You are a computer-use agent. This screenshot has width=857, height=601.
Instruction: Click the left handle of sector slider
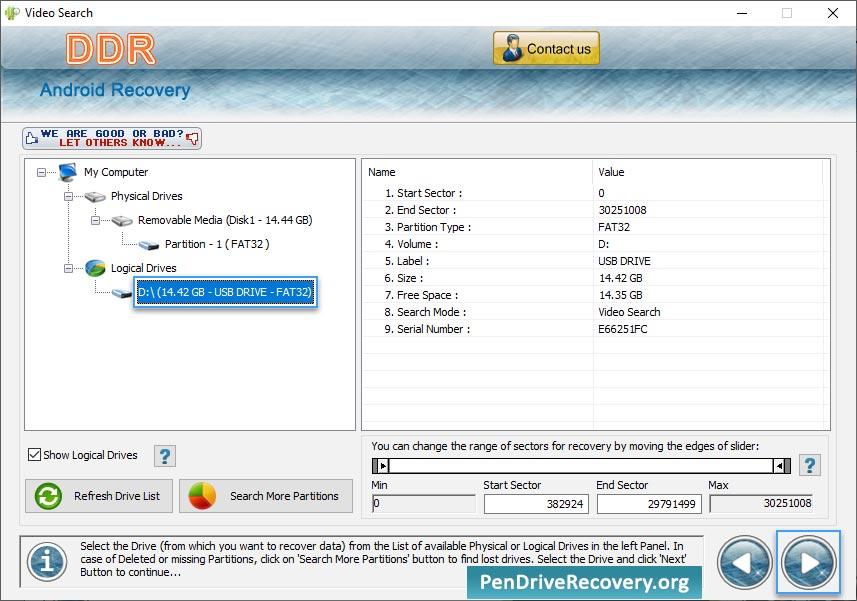(x=381, y=466)
